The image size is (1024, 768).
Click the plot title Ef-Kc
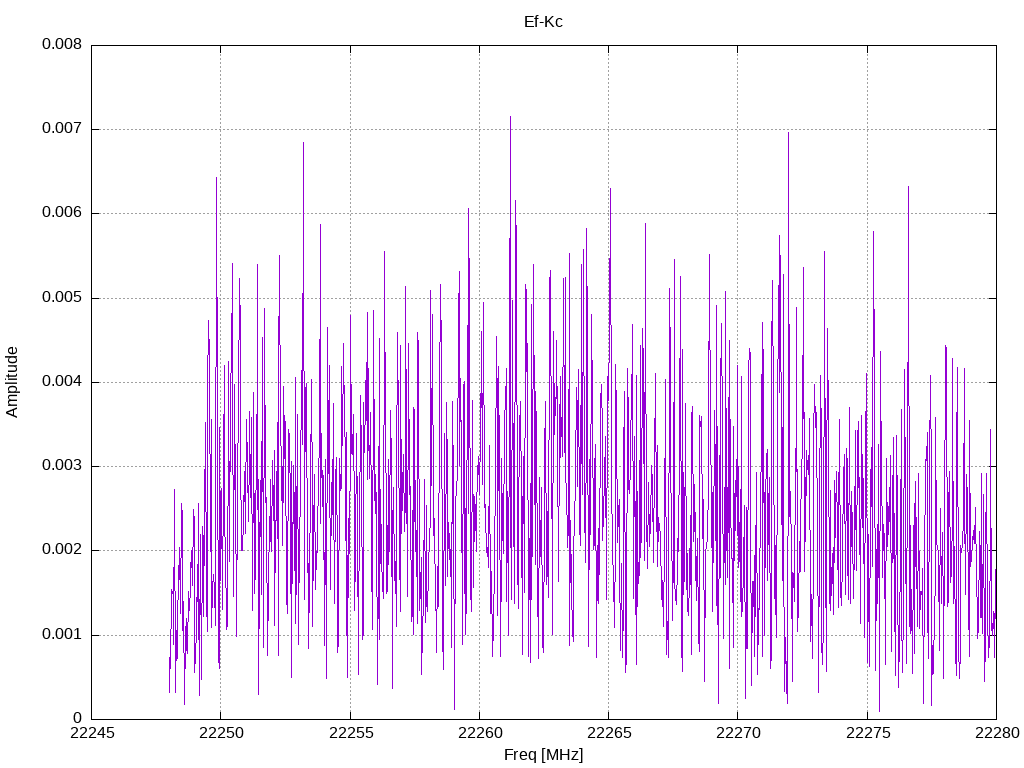point(543,22)
